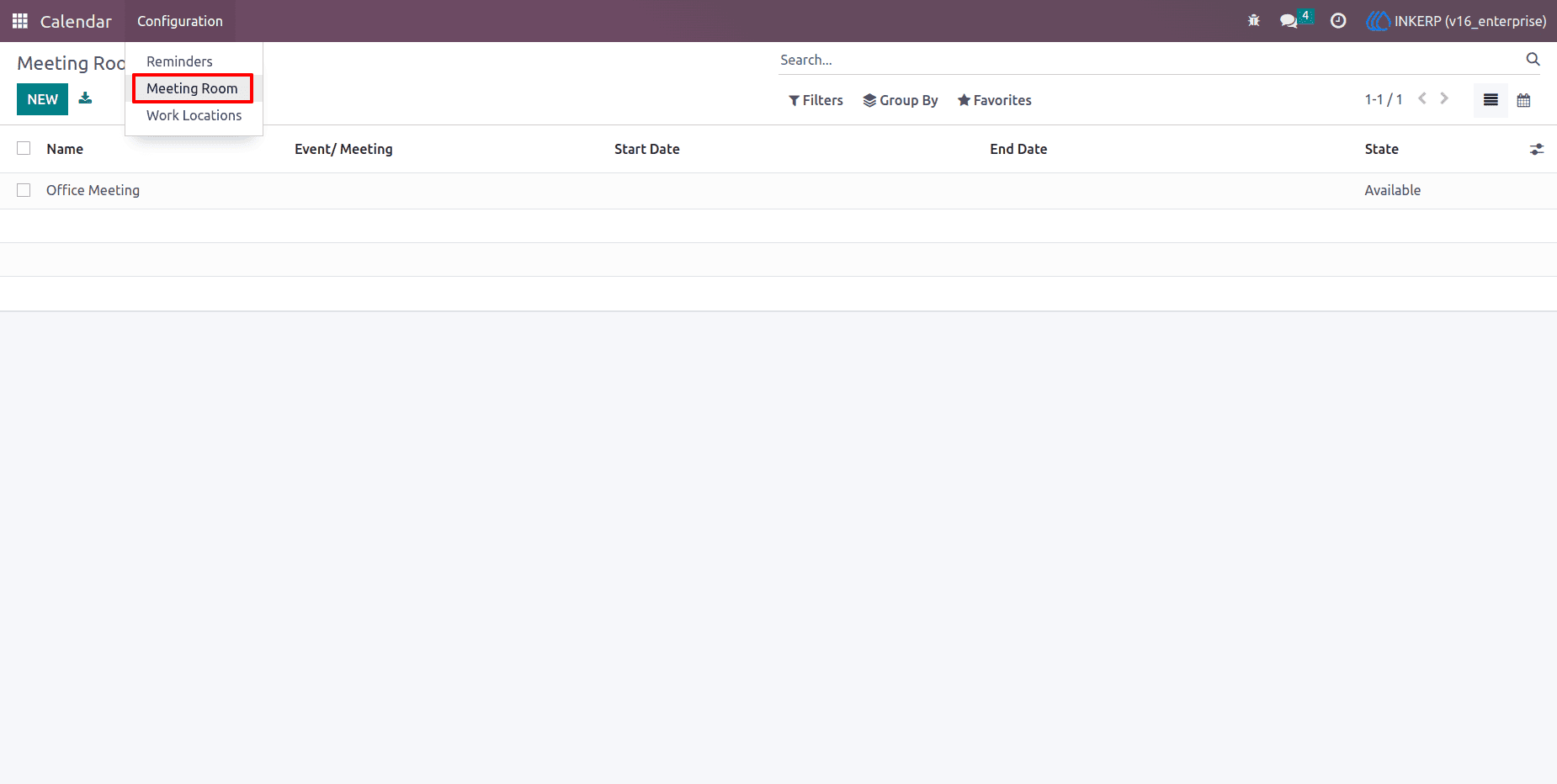
Task: Click the Calendar app title
Action: click(x=76, y=21)
